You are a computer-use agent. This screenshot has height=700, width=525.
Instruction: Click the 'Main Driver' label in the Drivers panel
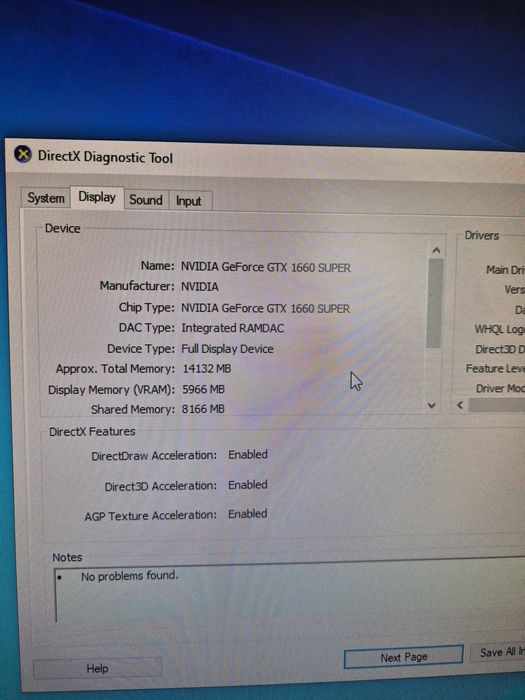(x=505, y=270)
